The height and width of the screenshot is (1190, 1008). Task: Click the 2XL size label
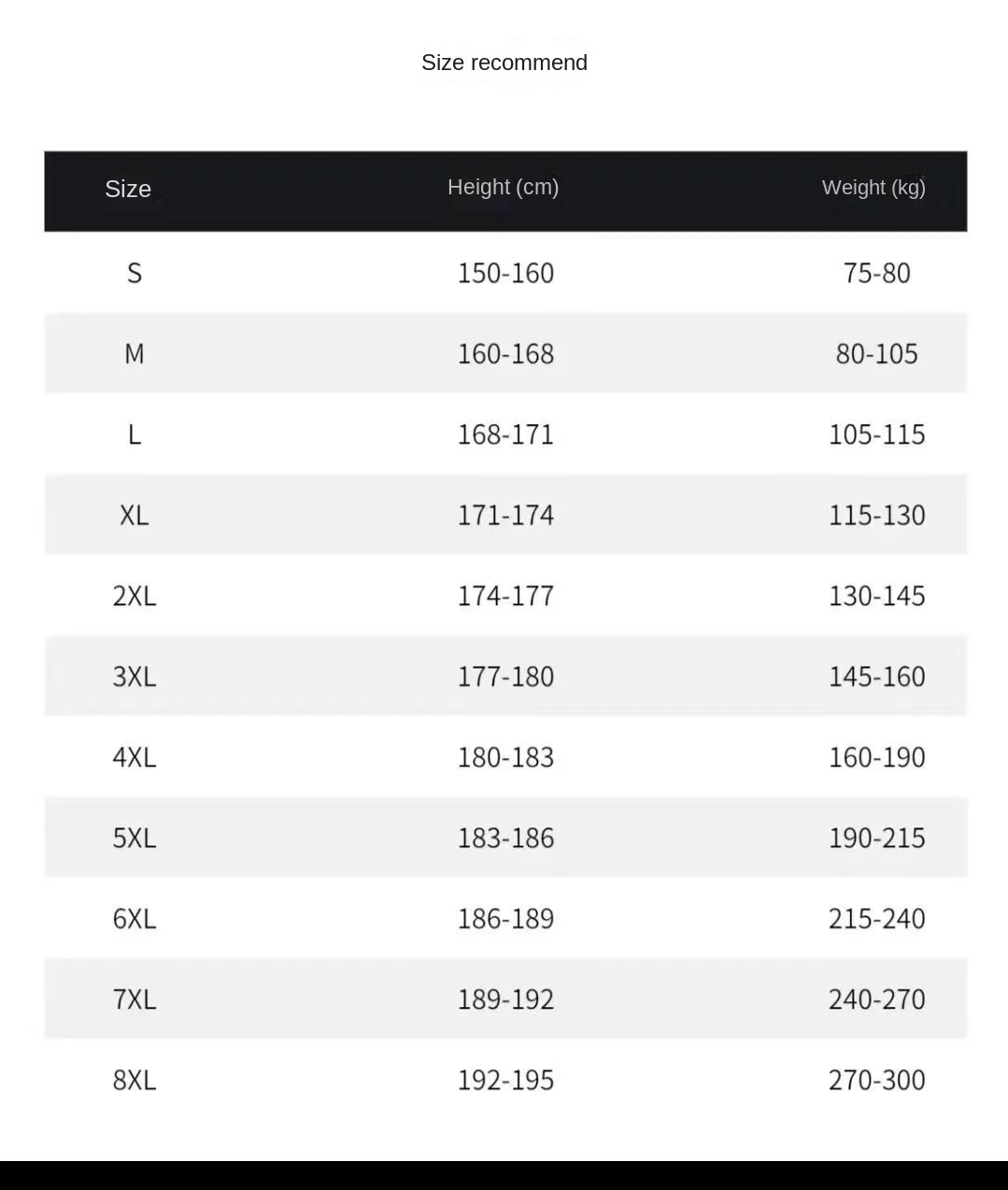pyautogui.click(x=135, y=595)
